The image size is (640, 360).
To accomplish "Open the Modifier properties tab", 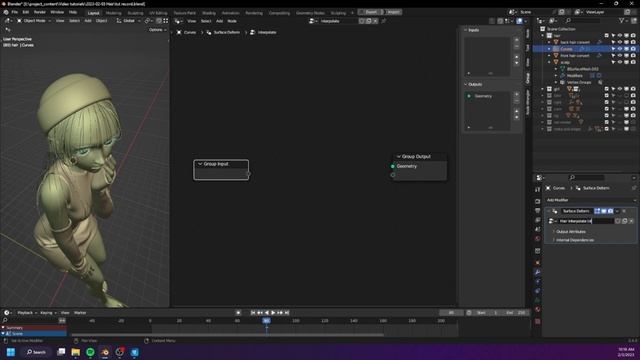I will 538,272.
